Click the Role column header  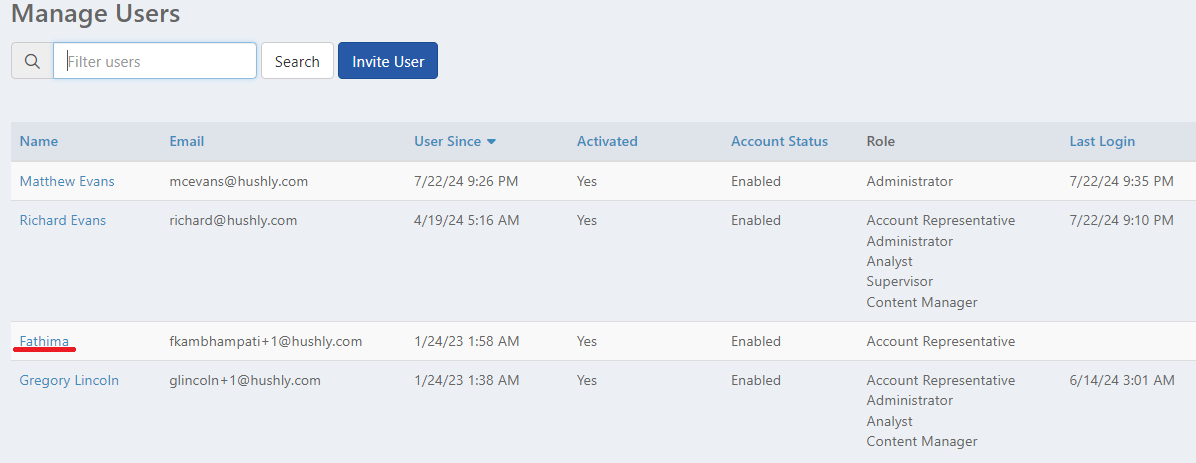pos(881,141)
